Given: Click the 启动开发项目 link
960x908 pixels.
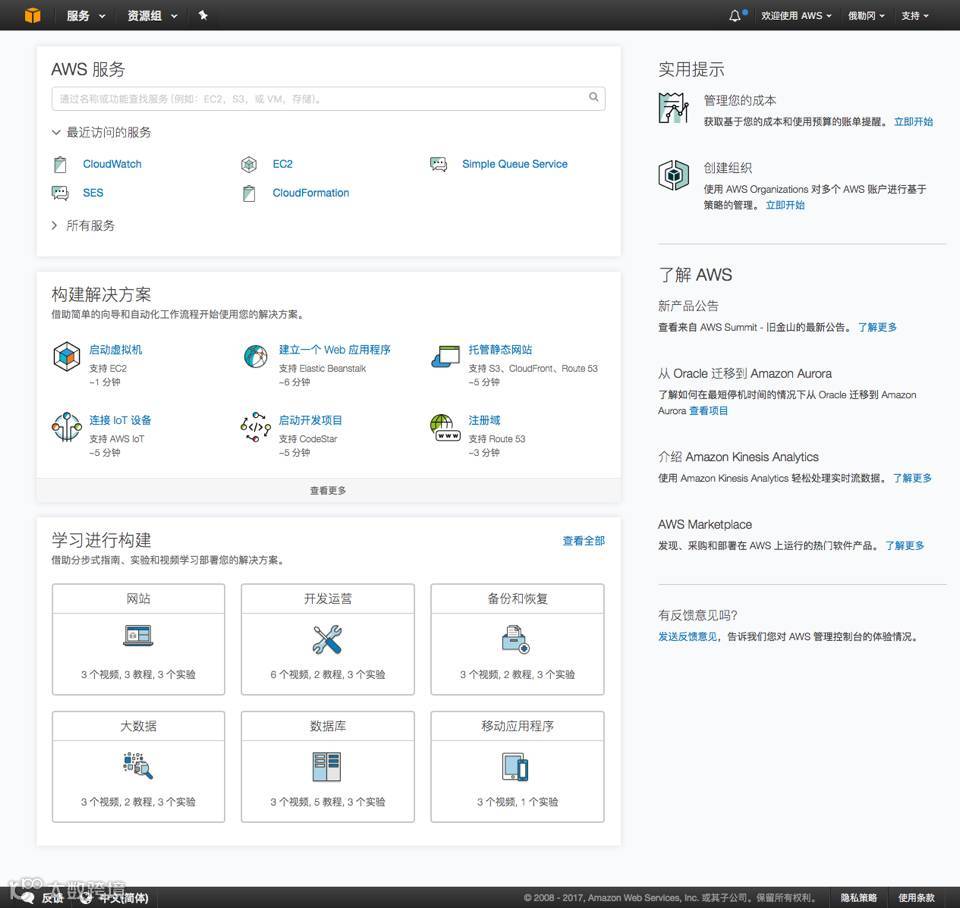Looking at the screenshot, I should (310, 420).
